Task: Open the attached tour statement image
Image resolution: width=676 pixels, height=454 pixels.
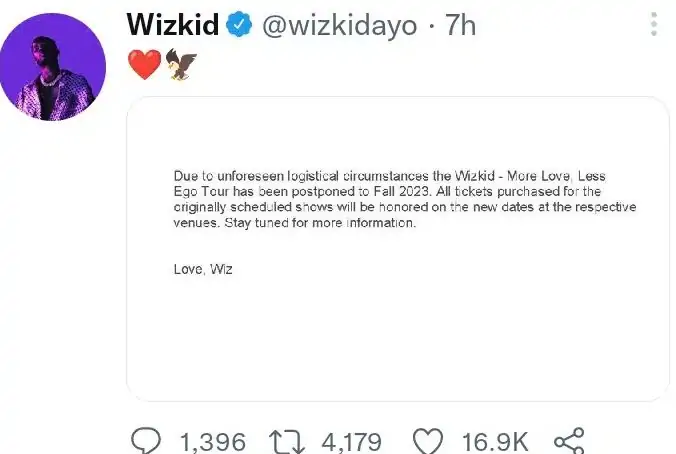Action: [x=397, y=250]
